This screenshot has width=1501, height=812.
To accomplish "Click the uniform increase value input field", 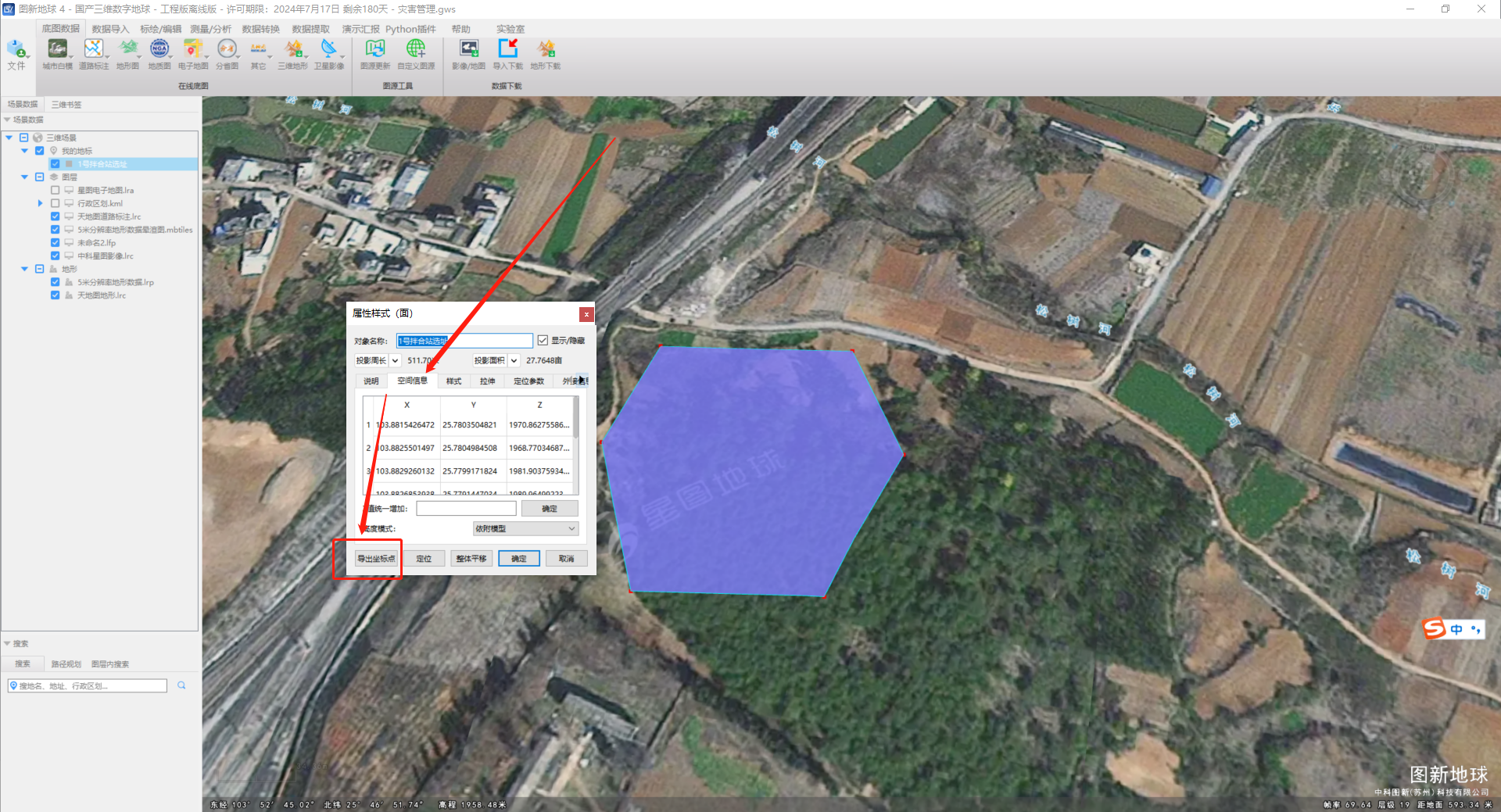I will coord(466,509).
